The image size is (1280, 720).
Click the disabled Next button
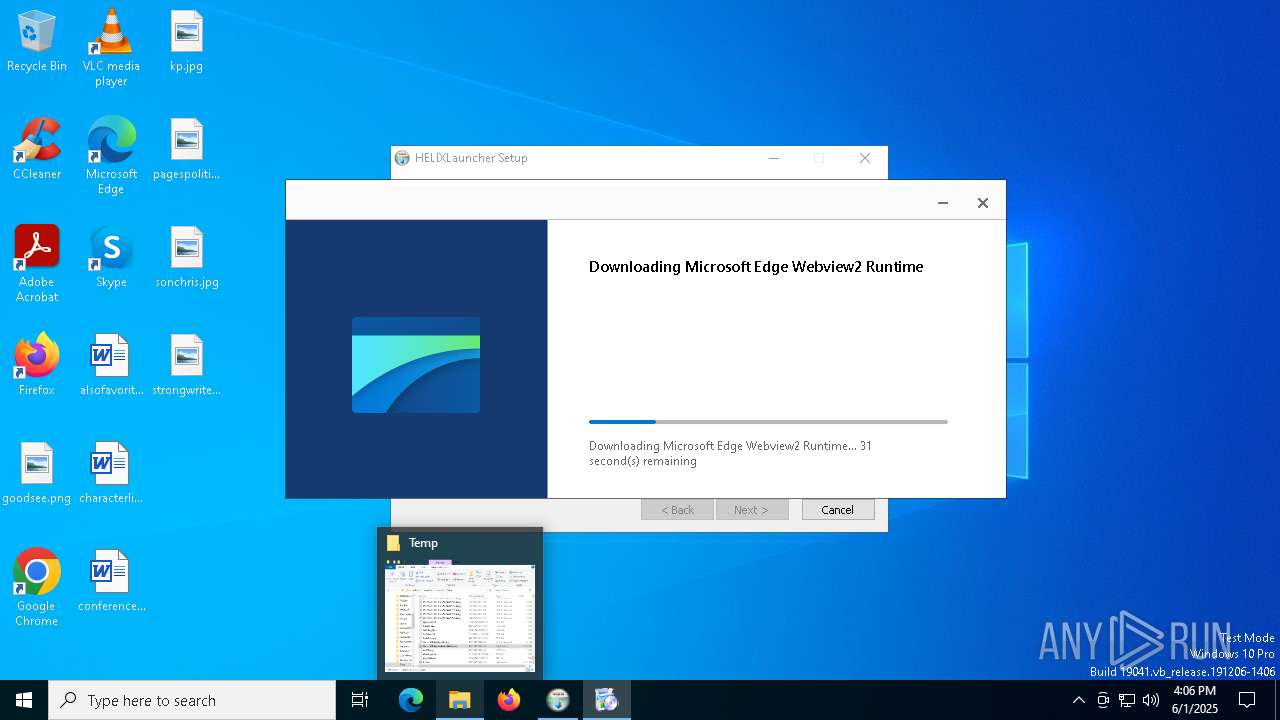click(752, 510)
